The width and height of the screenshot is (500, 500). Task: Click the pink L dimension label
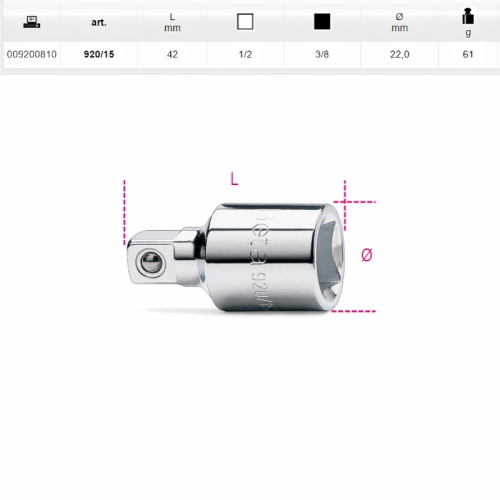(234, 179)
